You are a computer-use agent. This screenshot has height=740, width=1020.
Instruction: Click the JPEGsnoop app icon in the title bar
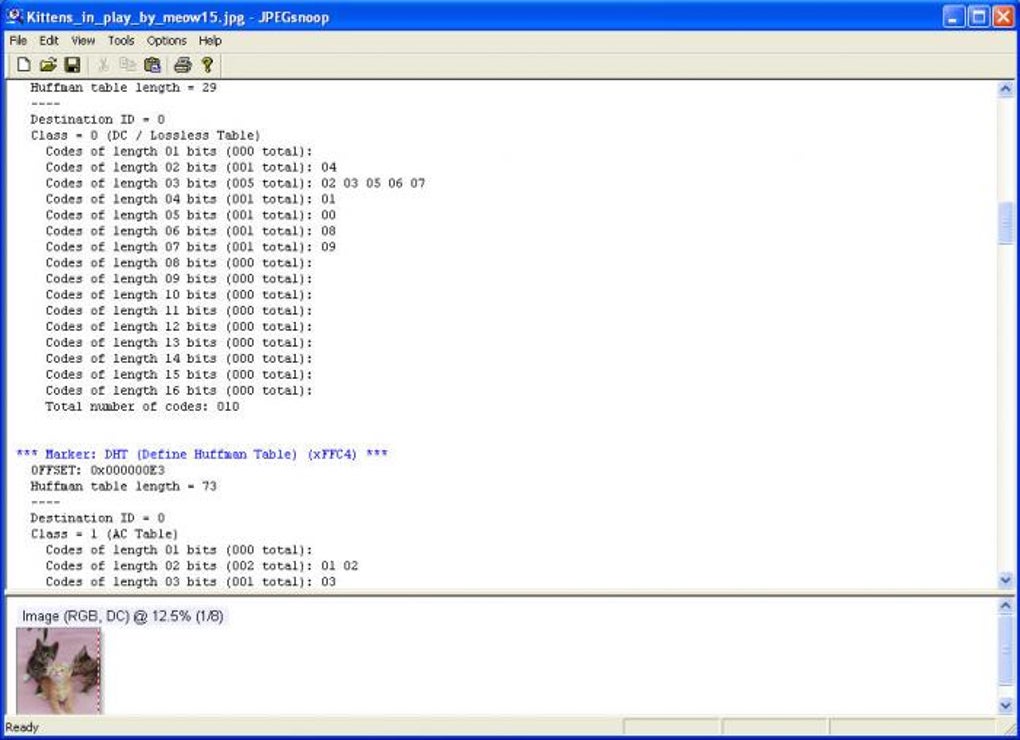click(x=14, y=16)
